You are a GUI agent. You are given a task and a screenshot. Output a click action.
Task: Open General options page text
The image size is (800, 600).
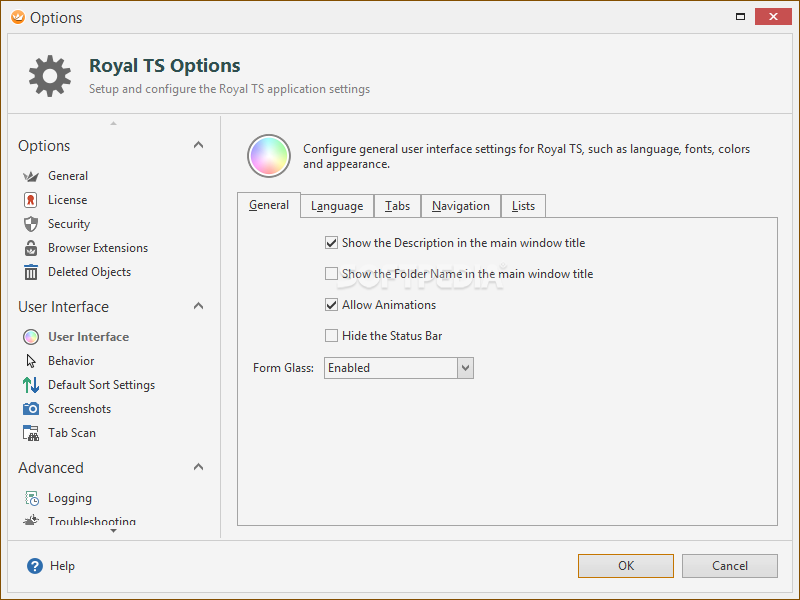coord(68,176)
